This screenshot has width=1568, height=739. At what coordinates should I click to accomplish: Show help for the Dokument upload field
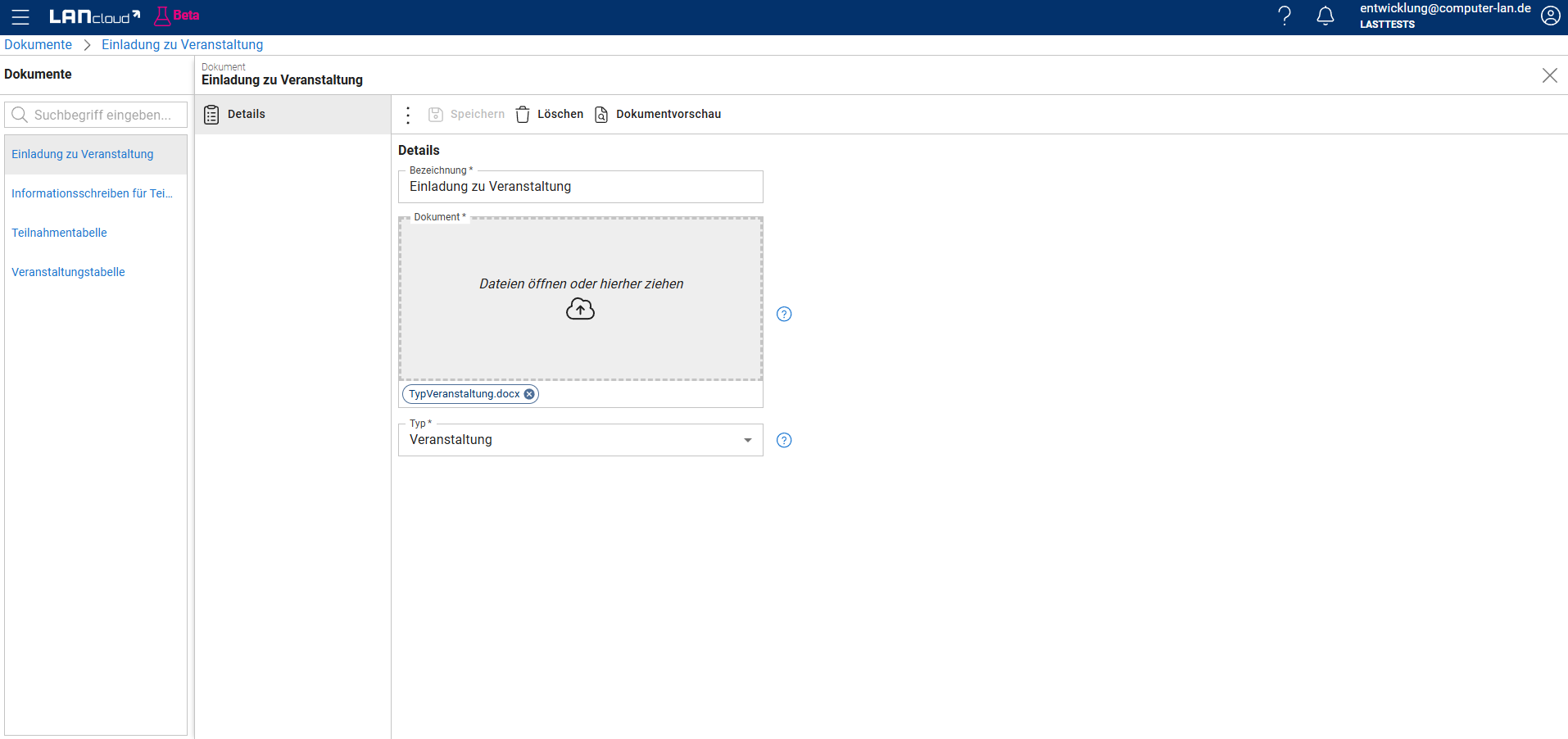click(784, 314)
